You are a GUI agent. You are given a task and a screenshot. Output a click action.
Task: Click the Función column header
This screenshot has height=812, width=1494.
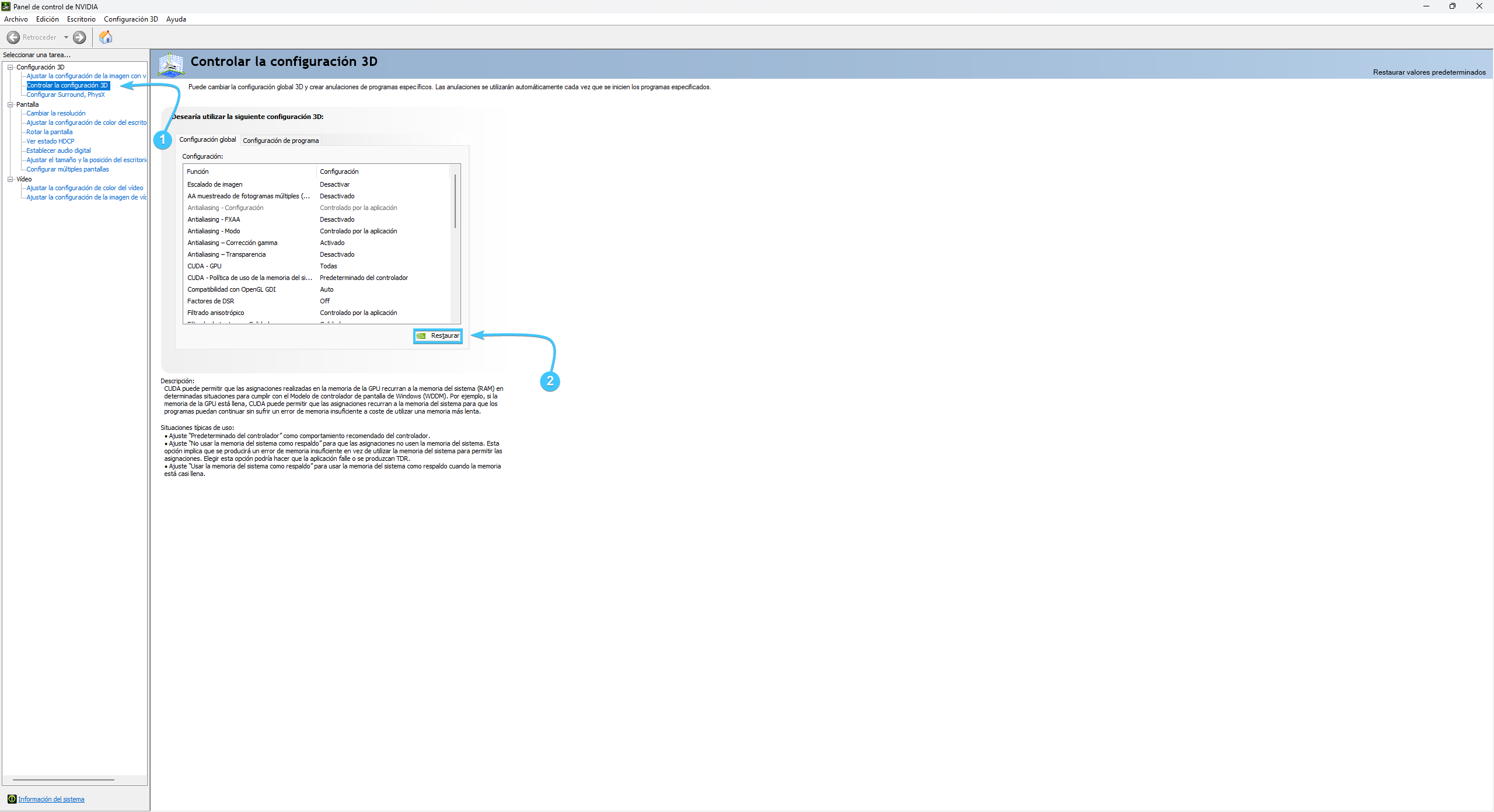(x=250, y=171)
